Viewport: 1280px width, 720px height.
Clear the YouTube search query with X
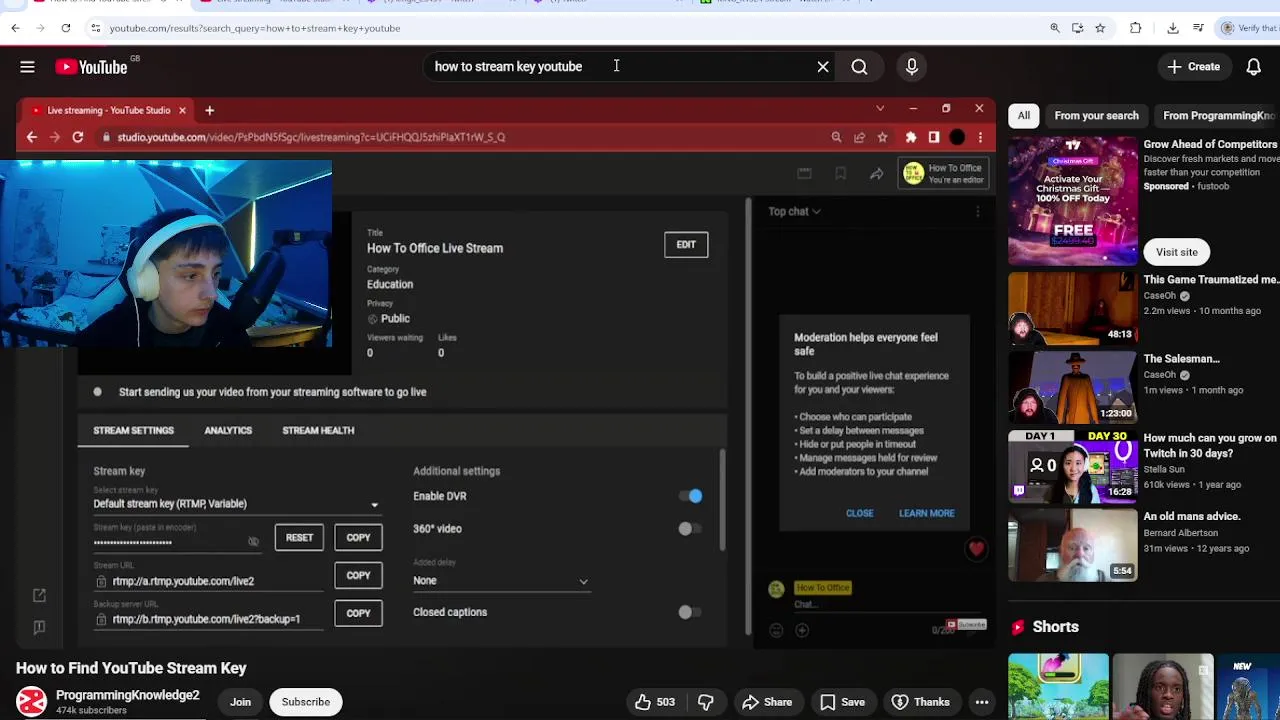coord(823,67)
